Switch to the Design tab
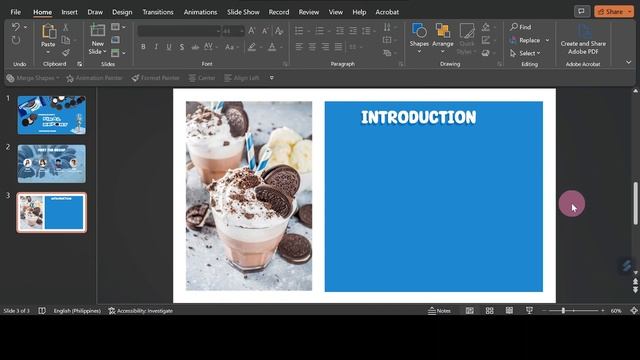The width and height of the screenshot is (640, 360). click(x=122, y=12)
